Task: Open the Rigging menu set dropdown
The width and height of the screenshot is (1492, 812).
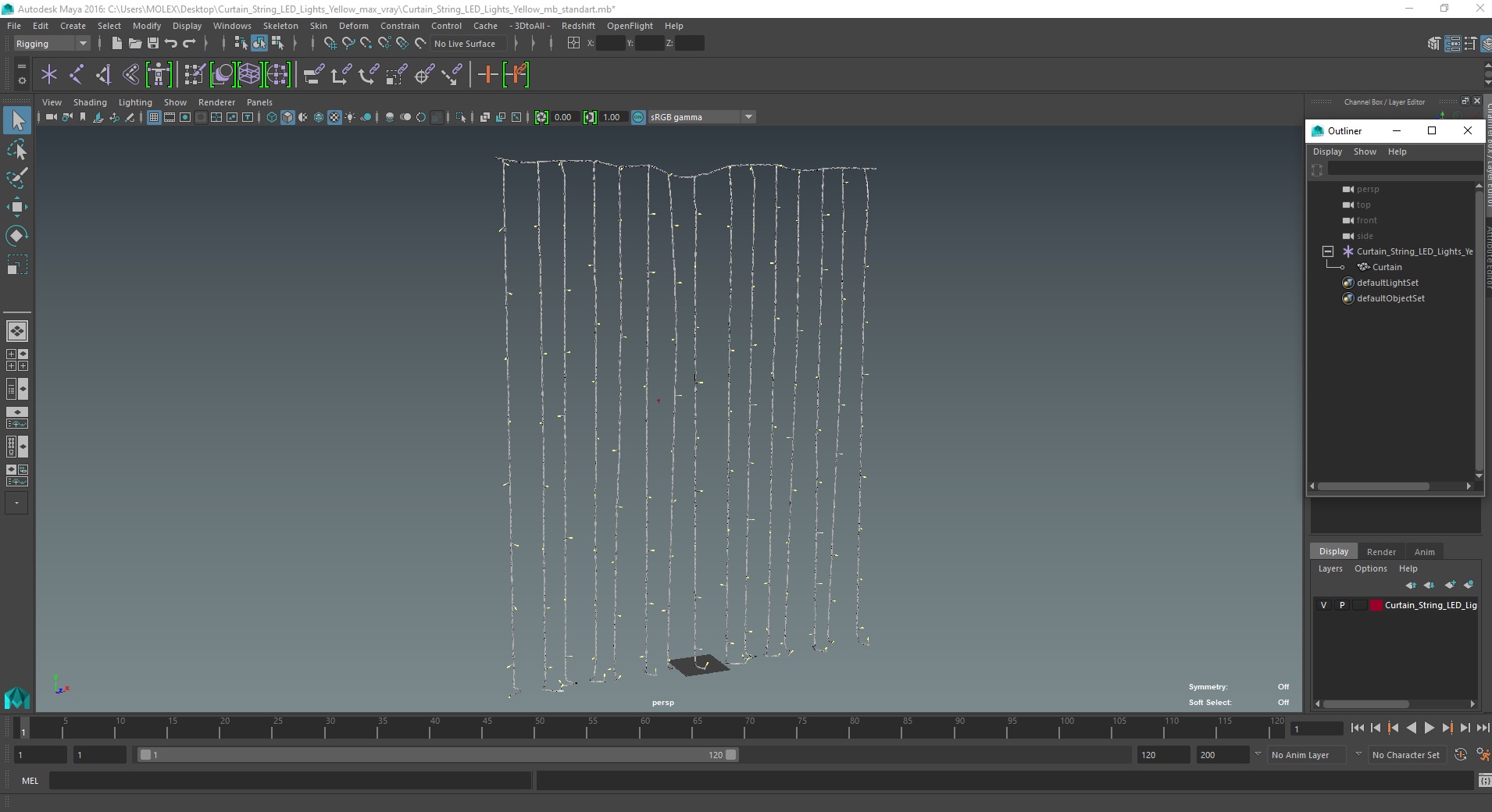Action: pyautogui.click(x=52, y=44)
